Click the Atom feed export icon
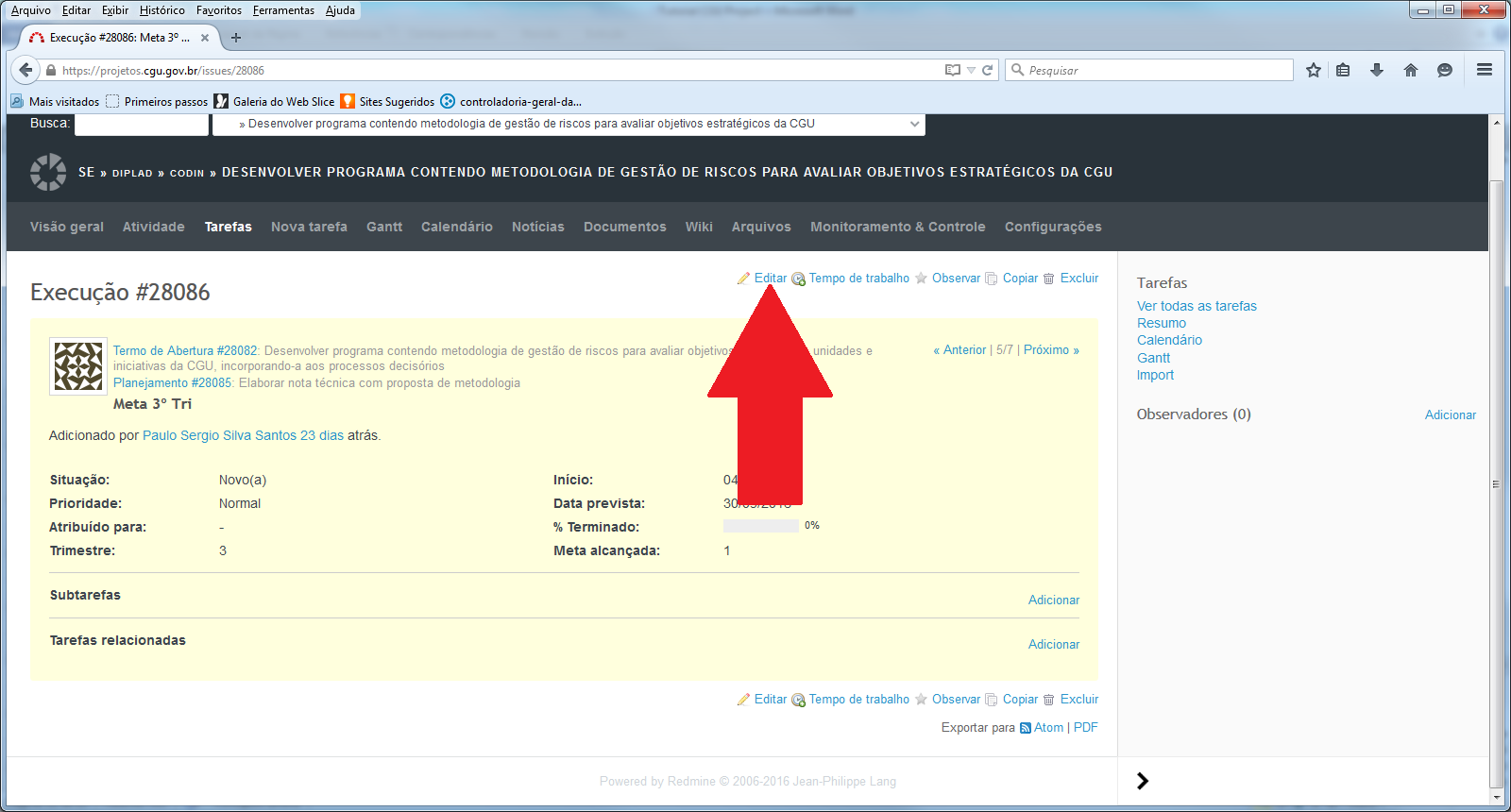1511x812 pixels. (x=1026, y=728)
